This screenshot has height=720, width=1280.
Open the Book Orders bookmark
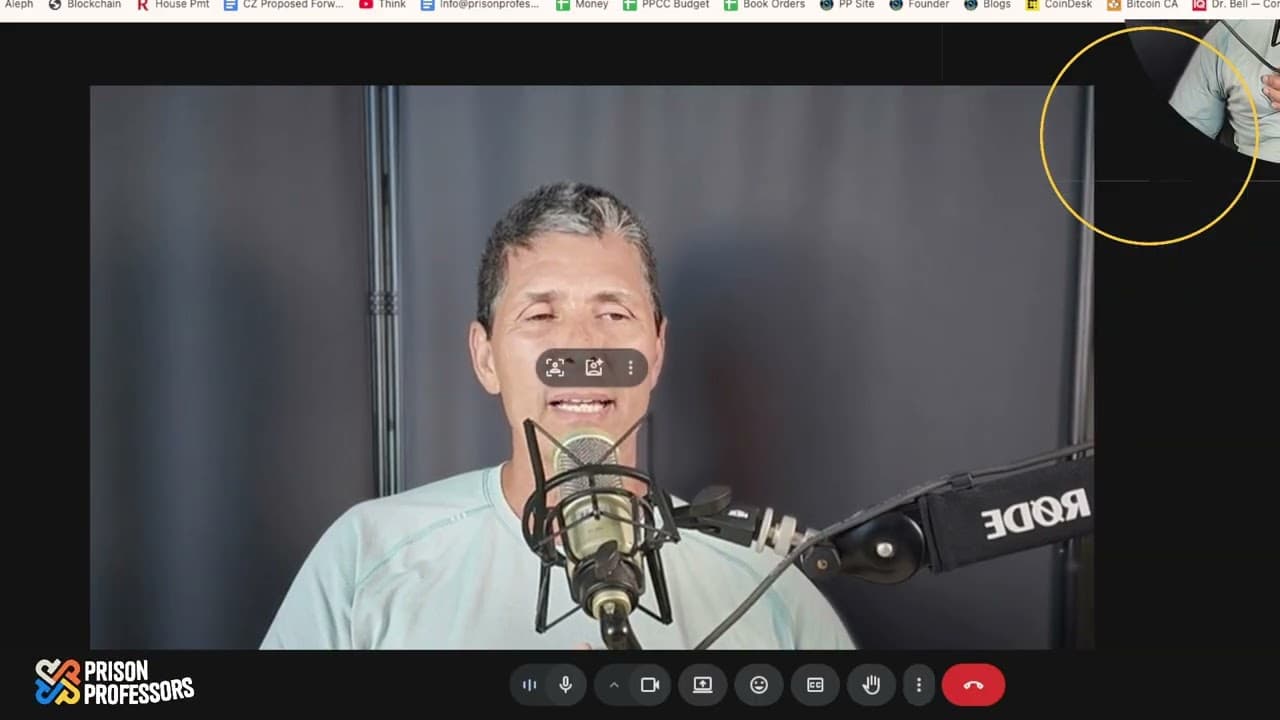(765, 5)
